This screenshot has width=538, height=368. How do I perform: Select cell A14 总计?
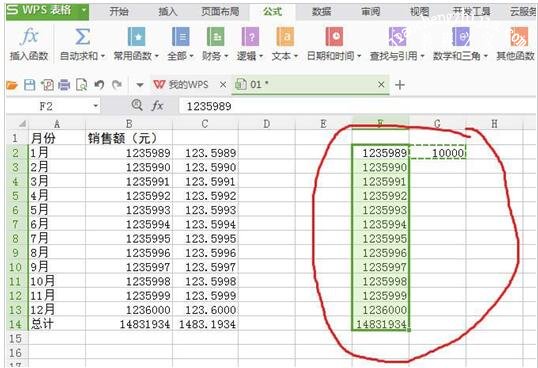[57, 324]
